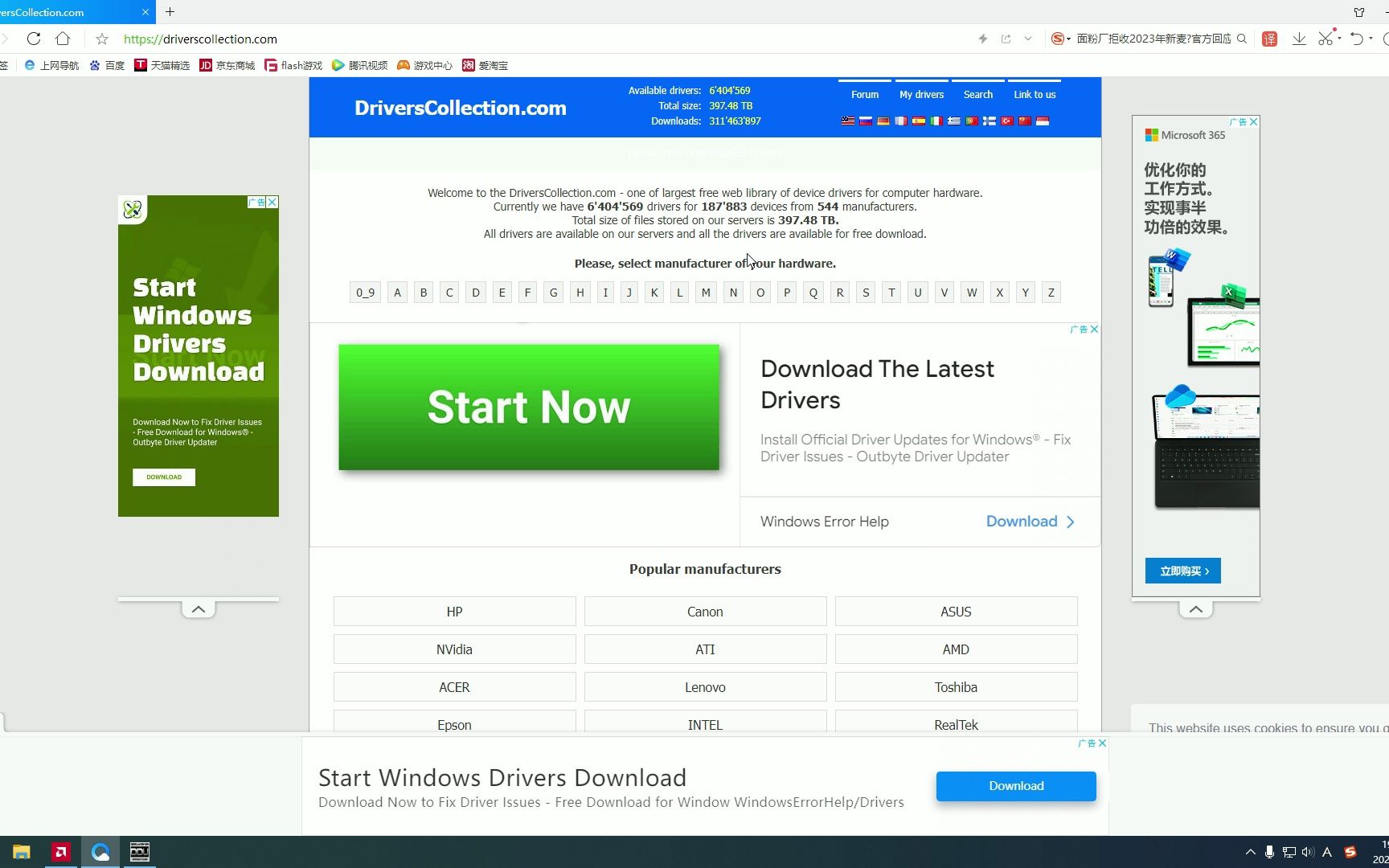Image resolution: width=1389 pixels, height=868 pixels.
Task: Click the share icon in the address bar
Action: [x=1006, y=39]
